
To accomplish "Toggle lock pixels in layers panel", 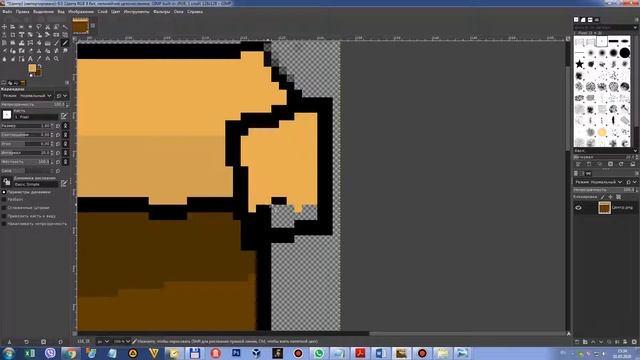I will tap(602, 197).
